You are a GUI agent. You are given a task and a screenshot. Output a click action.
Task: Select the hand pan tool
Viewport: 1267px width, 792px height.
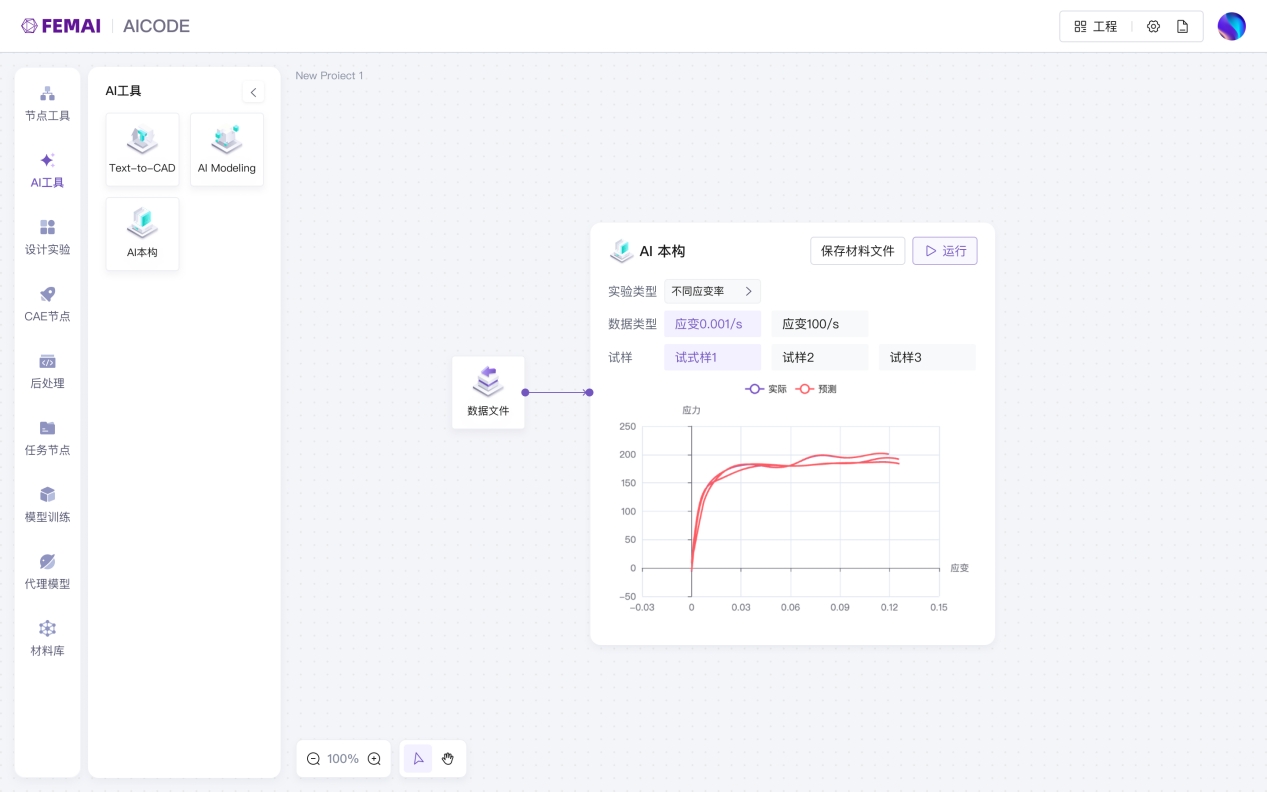448,759
